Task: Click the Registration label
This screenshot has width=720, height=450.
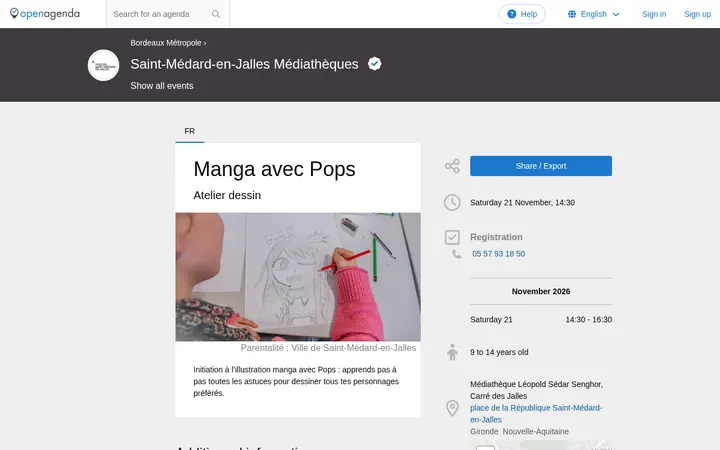Action: click(x=496, y=237)
